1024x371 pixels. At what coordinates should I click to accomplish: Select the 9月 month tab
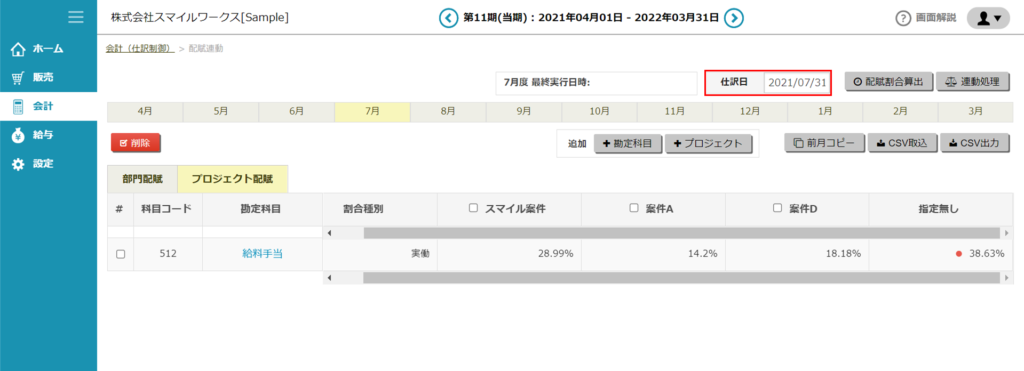point(524,112)
